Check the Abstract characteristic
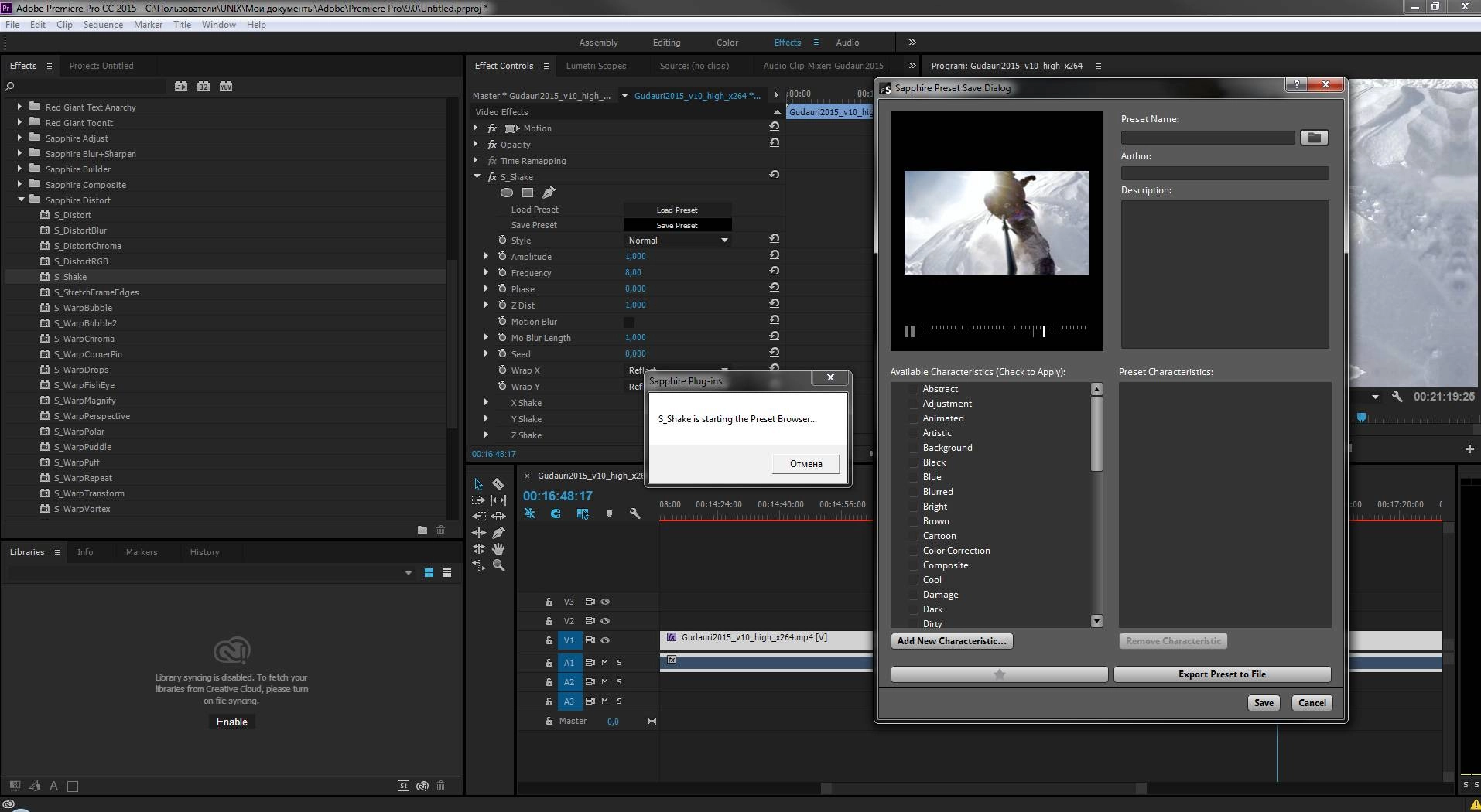The image size is (1481, 812). point(913,389)
